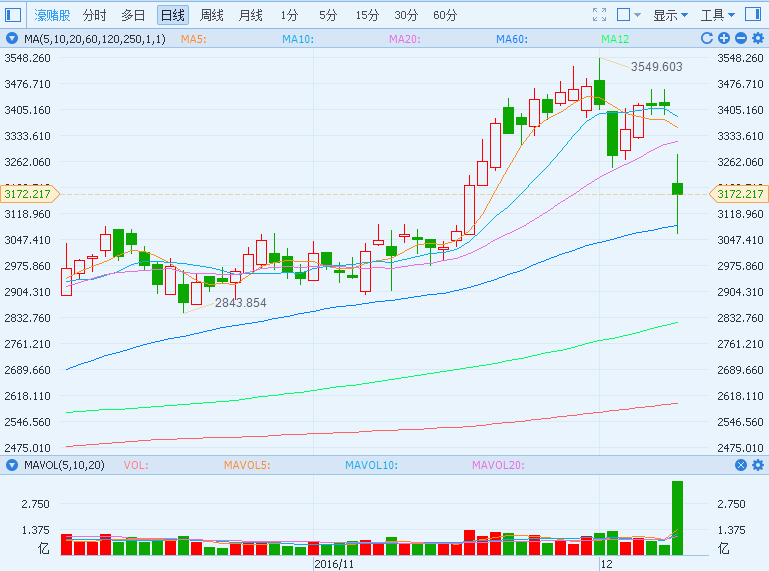
Task: Collapse the MAVOL indicator panel arrow
Action: [12, 465]
